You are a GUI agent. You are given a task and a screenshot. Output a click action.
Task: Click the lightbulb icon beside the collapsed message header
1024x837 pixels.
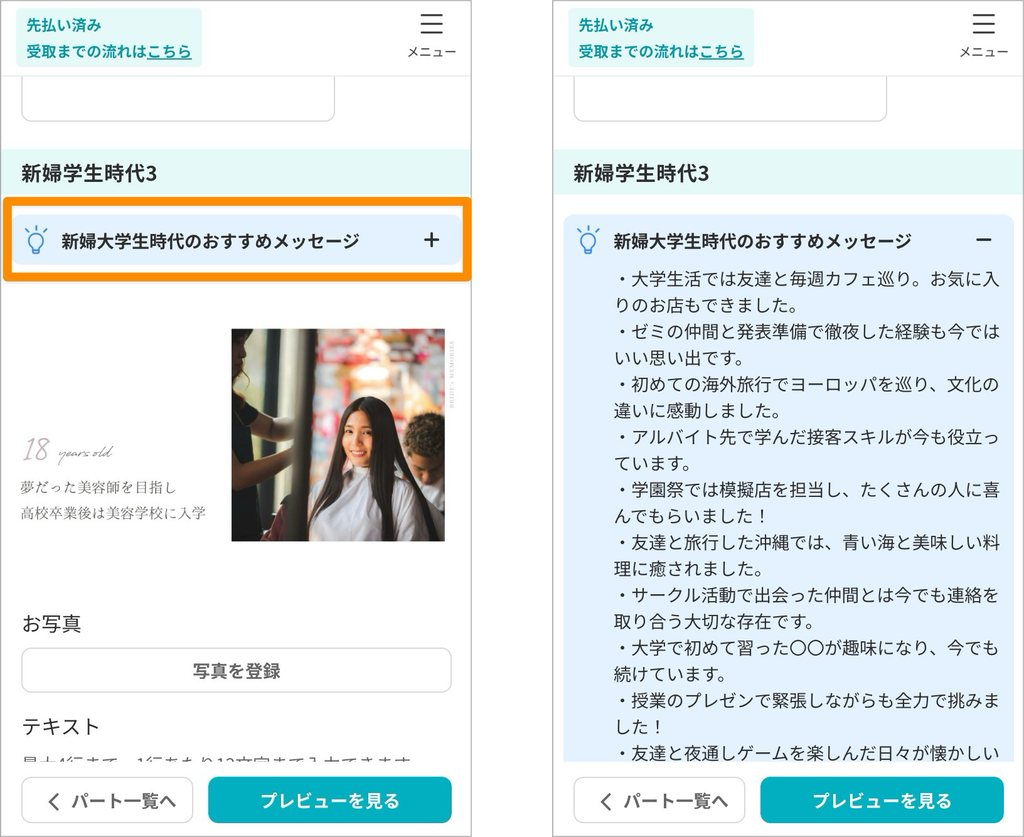point(36,240)
